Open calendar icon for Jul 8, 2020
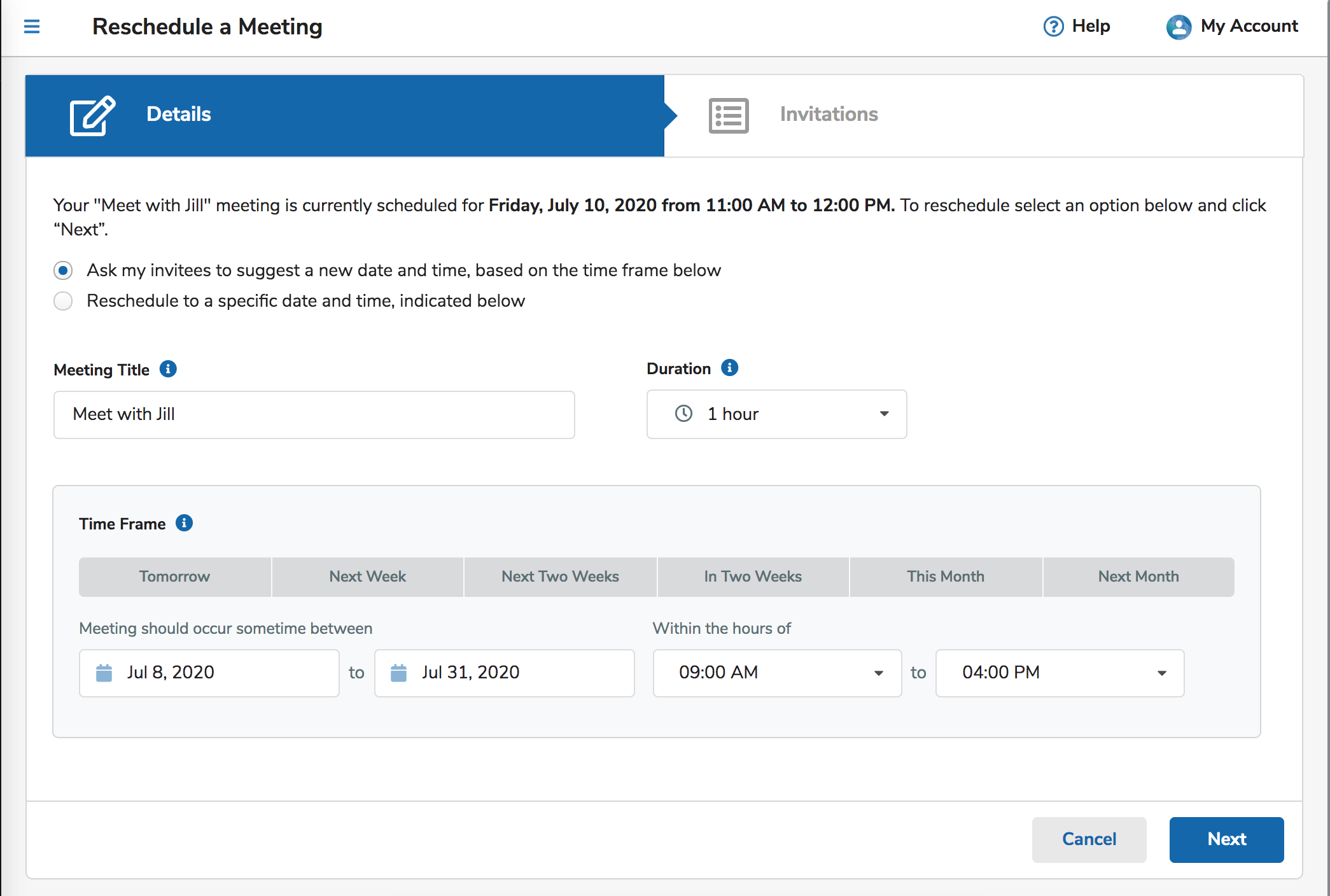1330x896 pixels. click(104, 673)
